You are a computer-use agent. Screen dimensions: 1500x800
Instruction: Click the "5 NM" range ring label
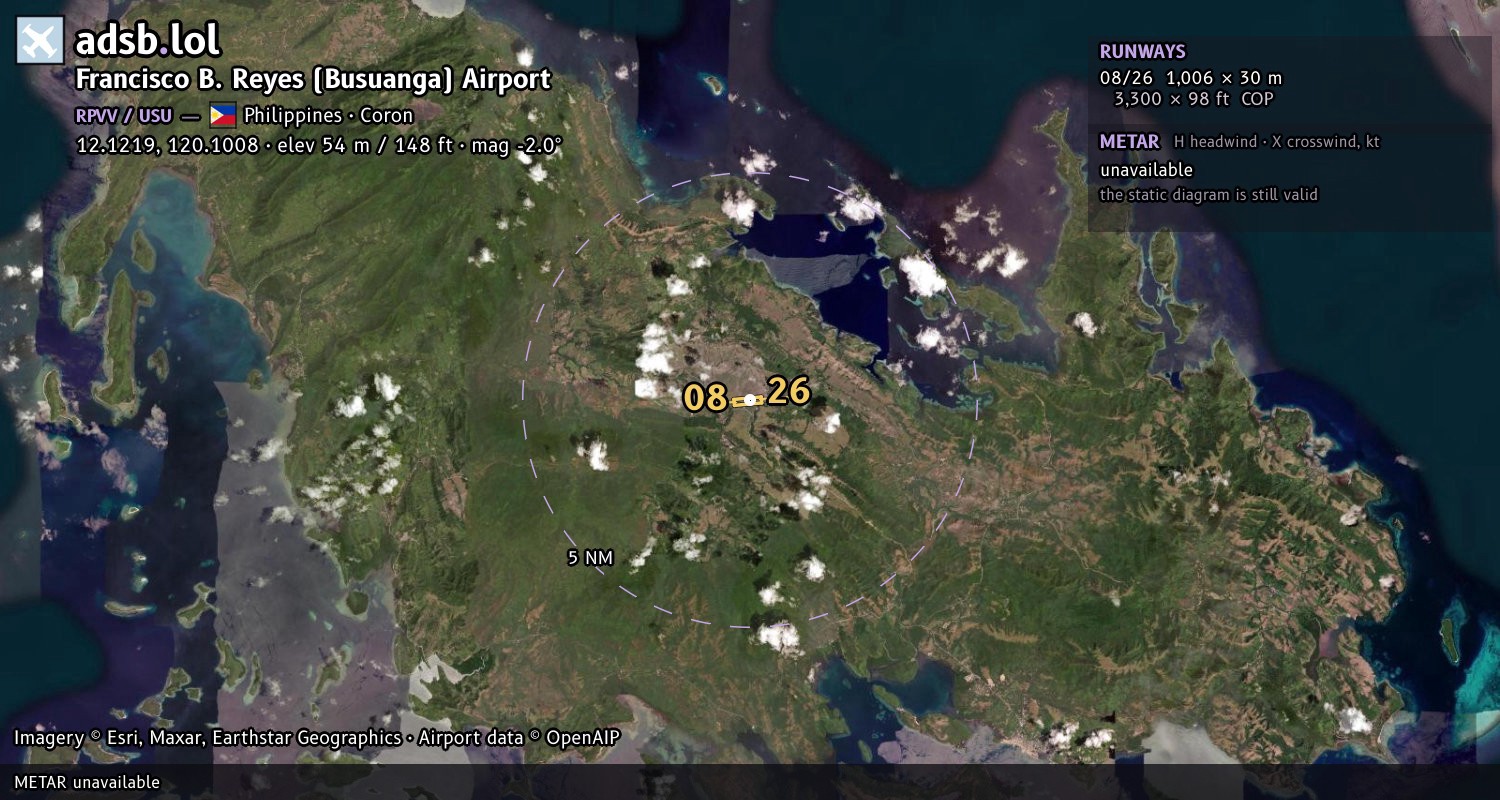590,558
